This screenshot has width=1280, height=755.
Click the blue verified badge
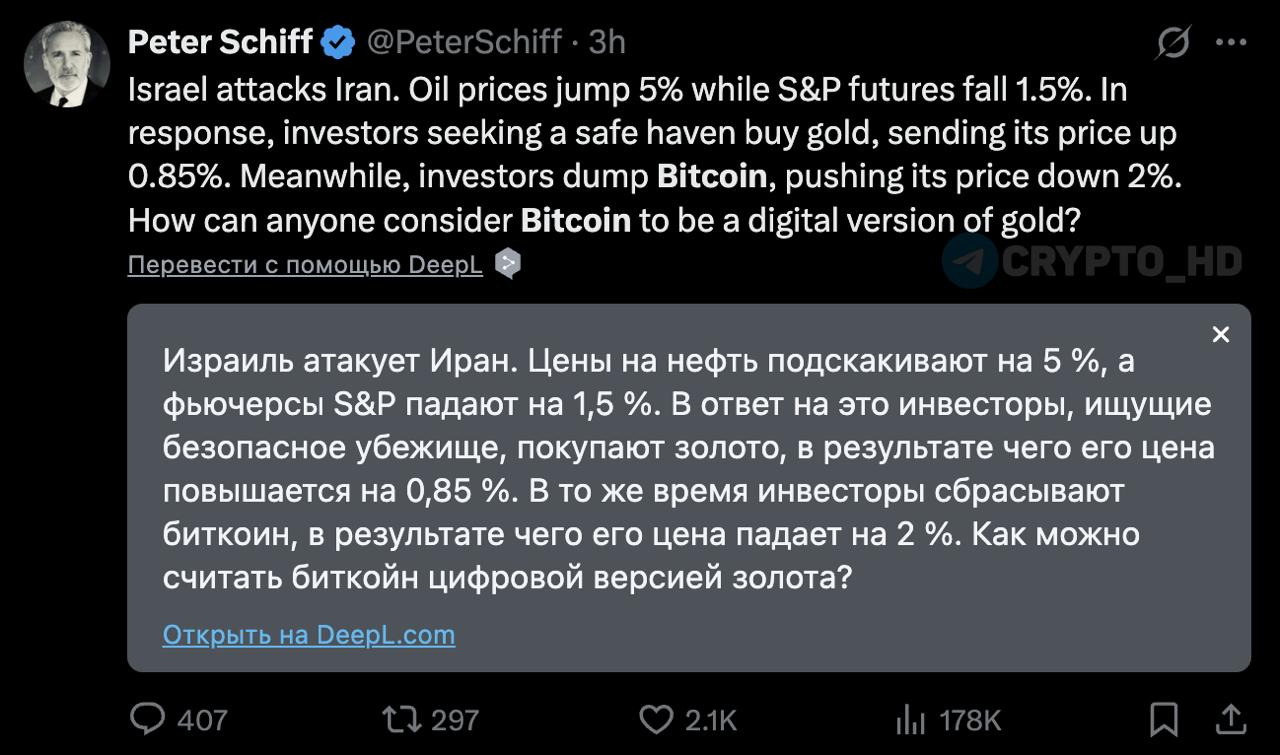click(x=337, y=42)
